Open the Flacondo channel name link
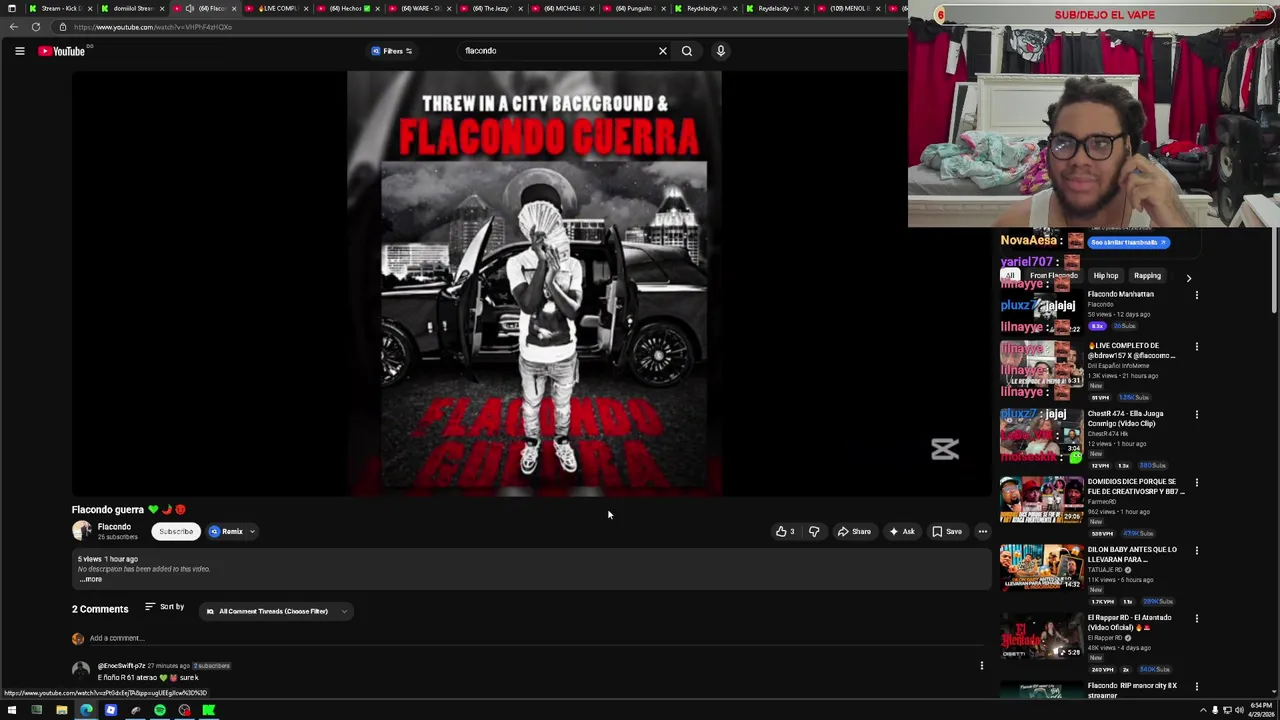 (x=114, y=527)
